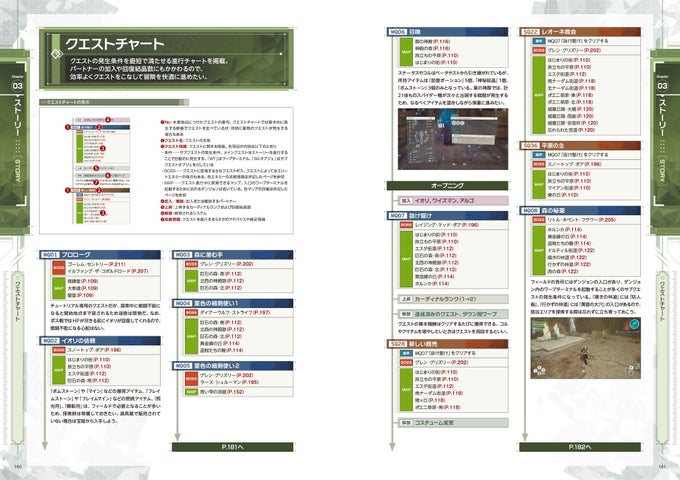
Task: Open the screenshot under M006 召喚
Action: [x=453, y=139]
